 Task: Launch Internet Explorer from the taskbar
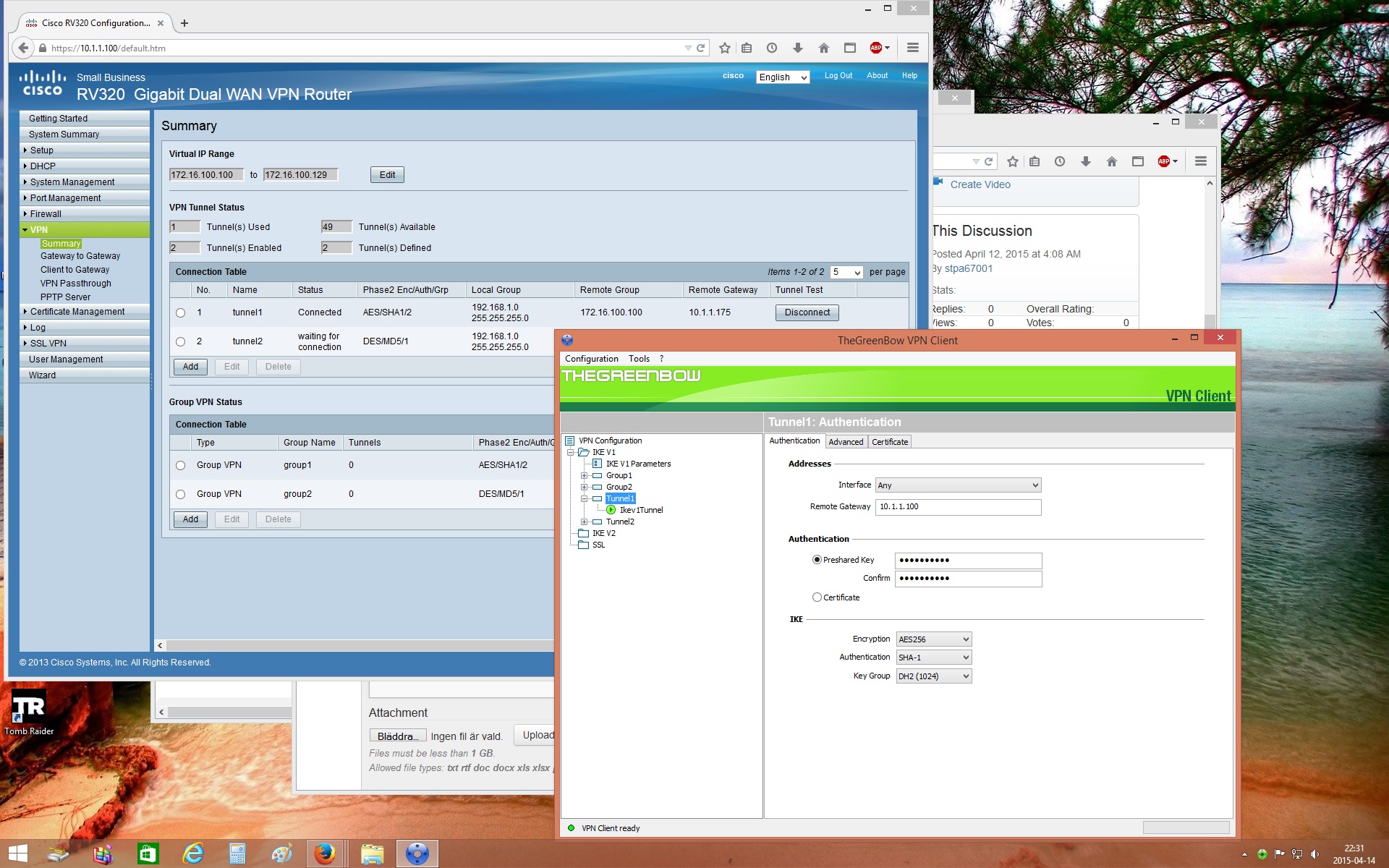[193, 854]
